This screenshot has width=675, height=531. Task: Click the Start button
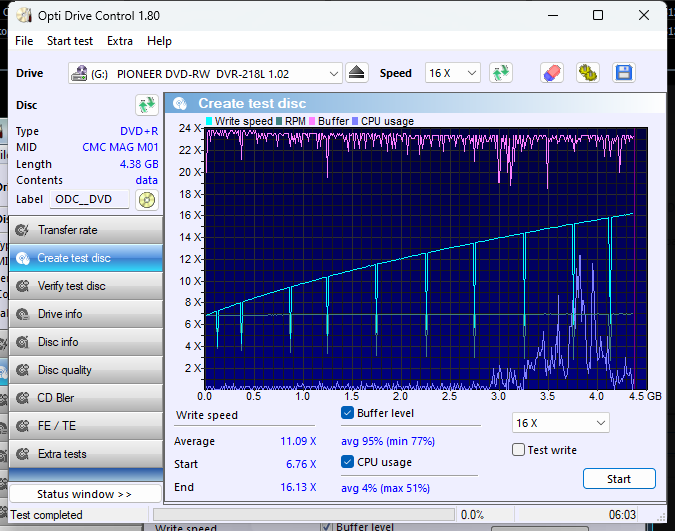619,479
